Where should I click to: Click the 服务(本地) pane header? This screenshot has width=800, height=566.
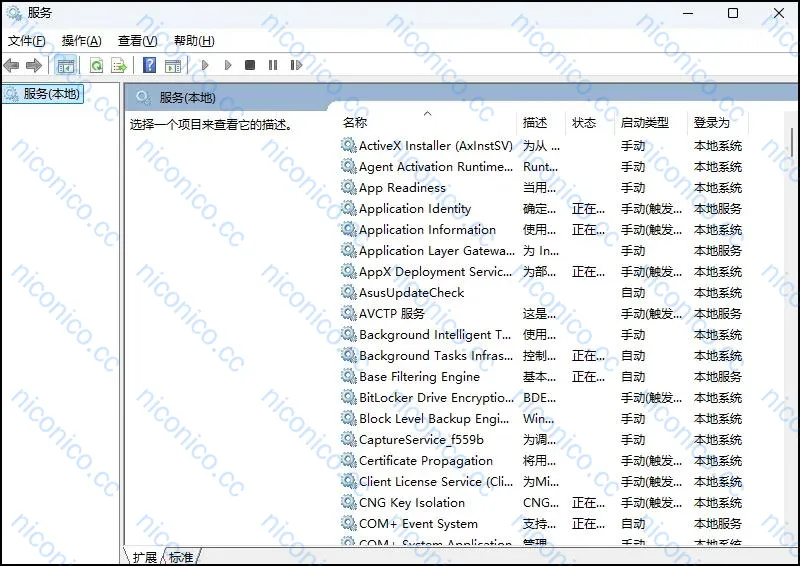coord(187,97)
